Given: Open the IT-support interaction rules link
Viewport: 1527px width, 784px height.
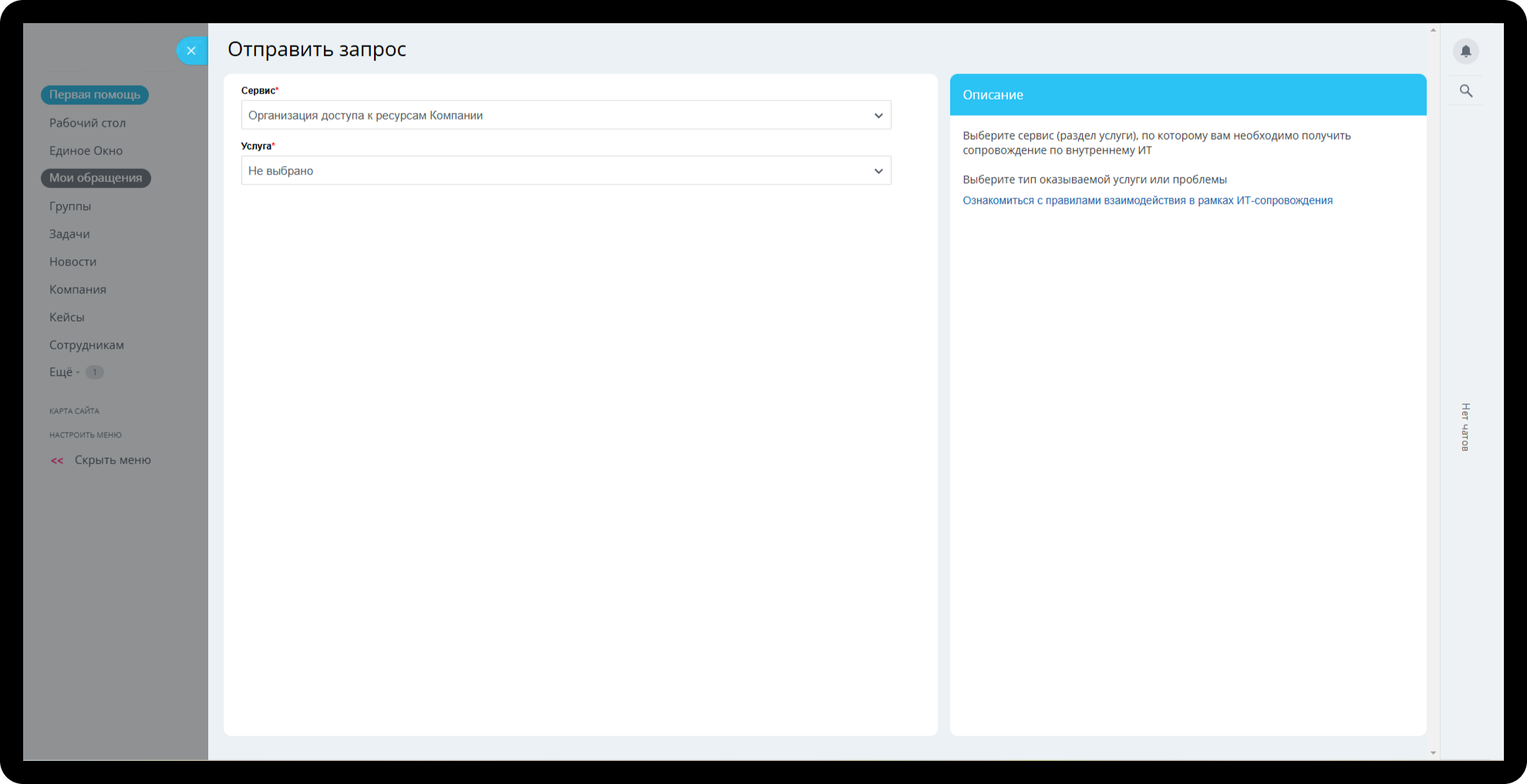Looking at the screenshot, I should pyautogui.click(x=1147, y=200).
